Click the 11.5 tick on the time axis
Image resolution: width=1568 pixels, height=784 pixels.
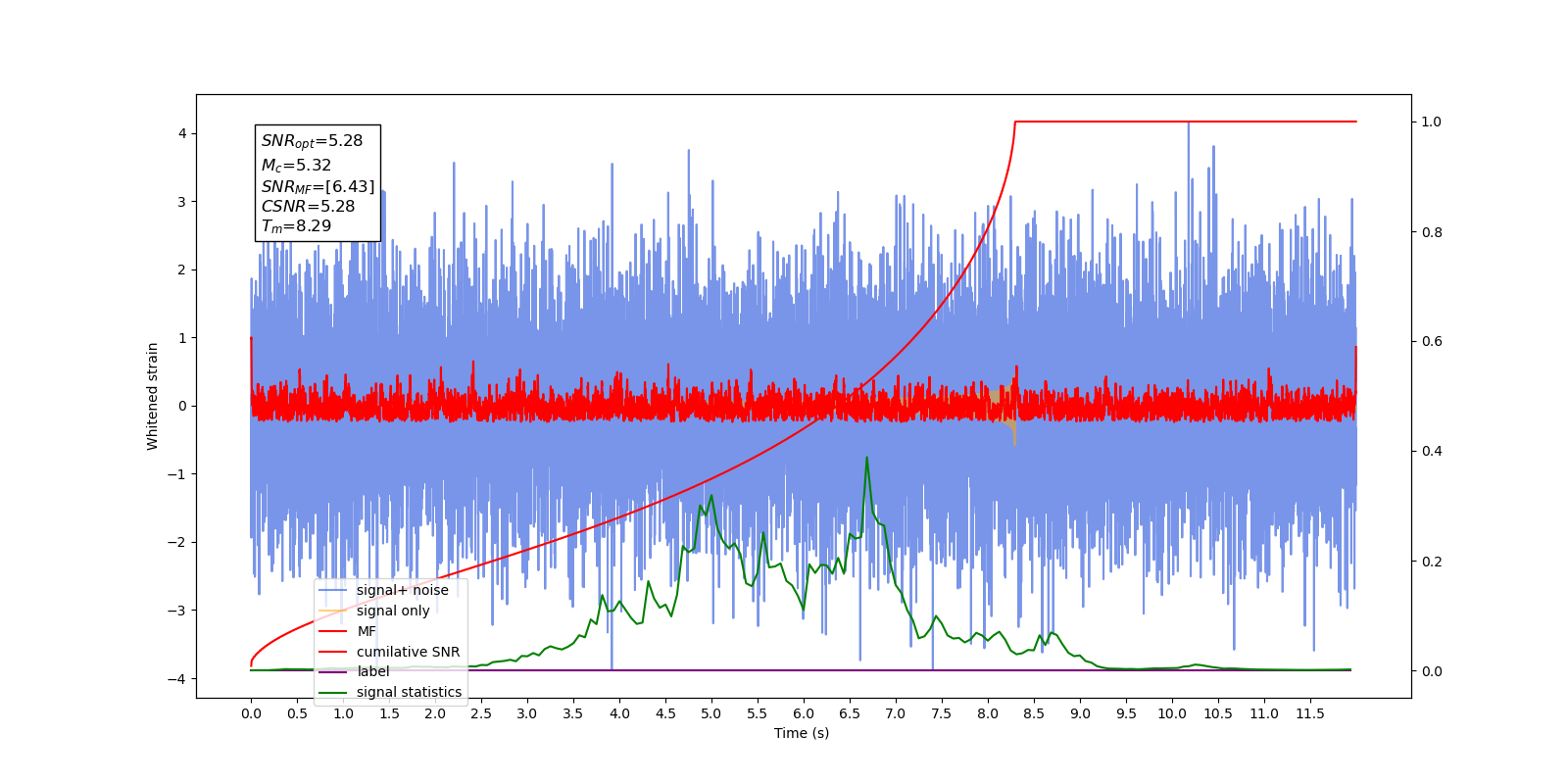pyautogui.click(x=1310, y=713)
